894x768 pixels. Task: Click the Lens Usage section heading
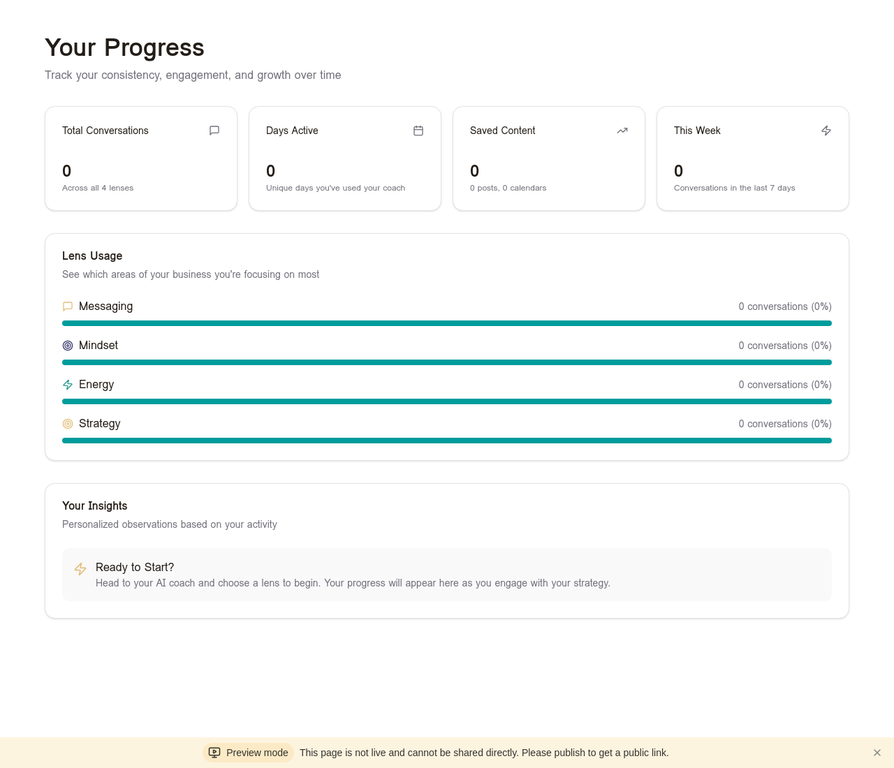[x=92, y=256]
